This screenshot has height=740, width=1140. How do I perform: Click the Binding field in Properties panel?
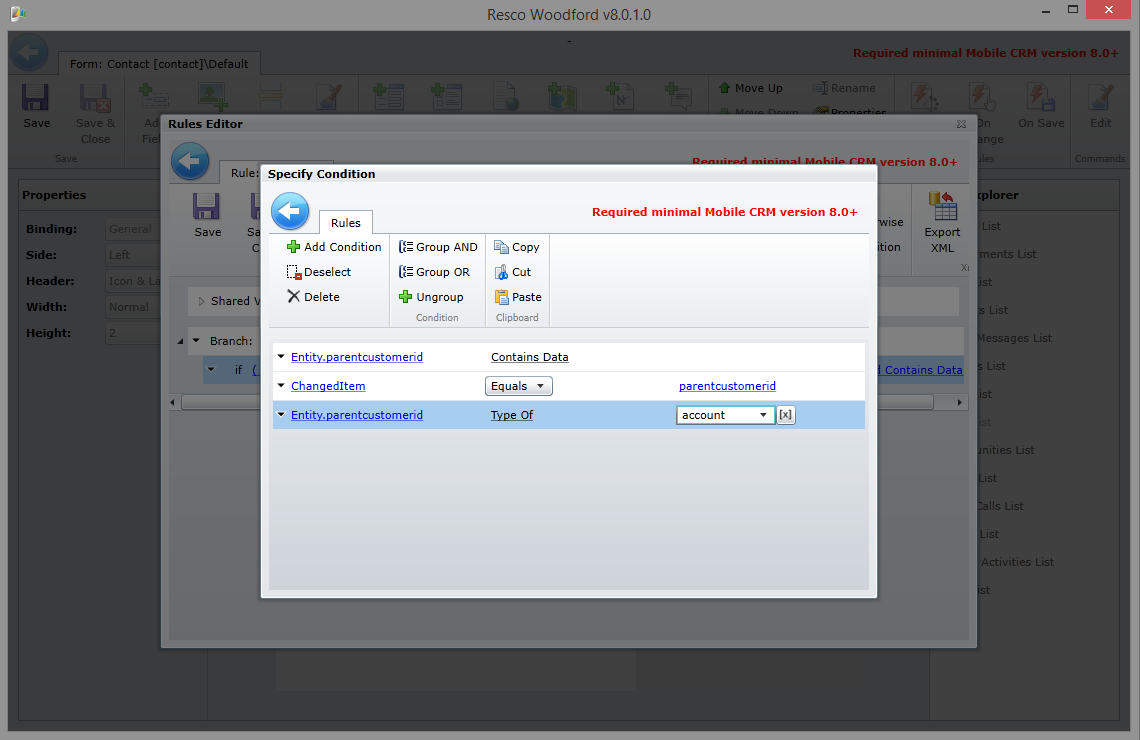coord(132,229)
